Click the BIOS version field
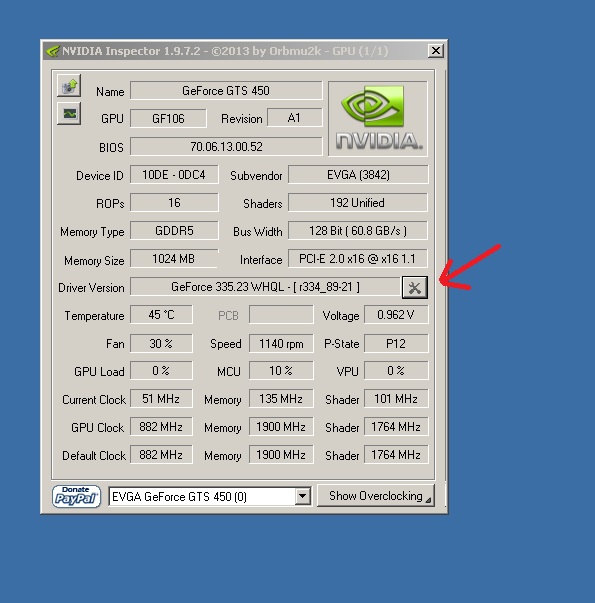595x603 pixels. [x=226, y=147]
